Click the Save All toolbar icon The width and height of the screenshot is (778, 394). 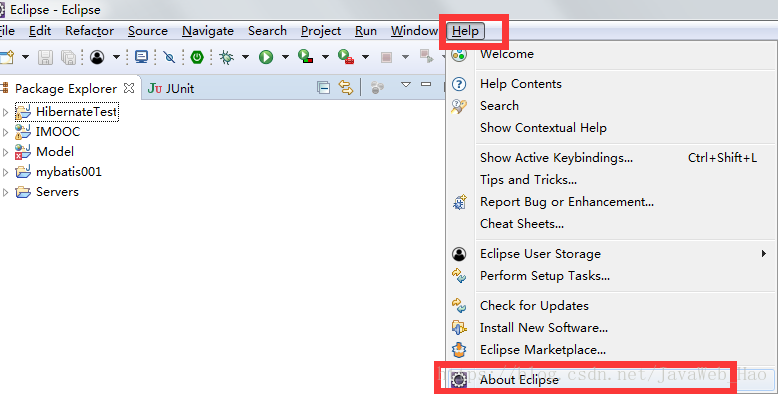[x=68, y=57]
